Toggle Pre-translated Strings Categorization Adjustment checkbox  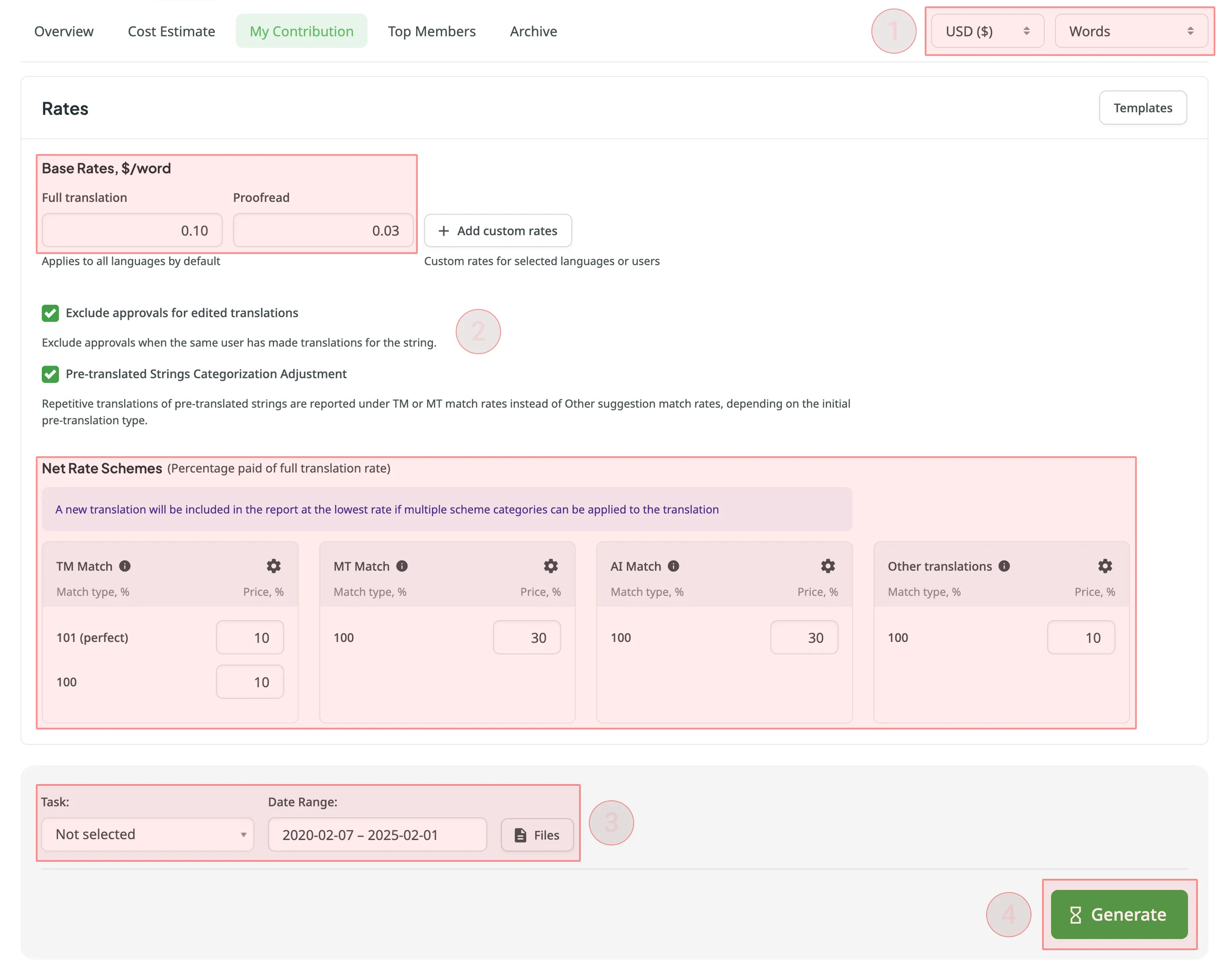pos(50,374)
